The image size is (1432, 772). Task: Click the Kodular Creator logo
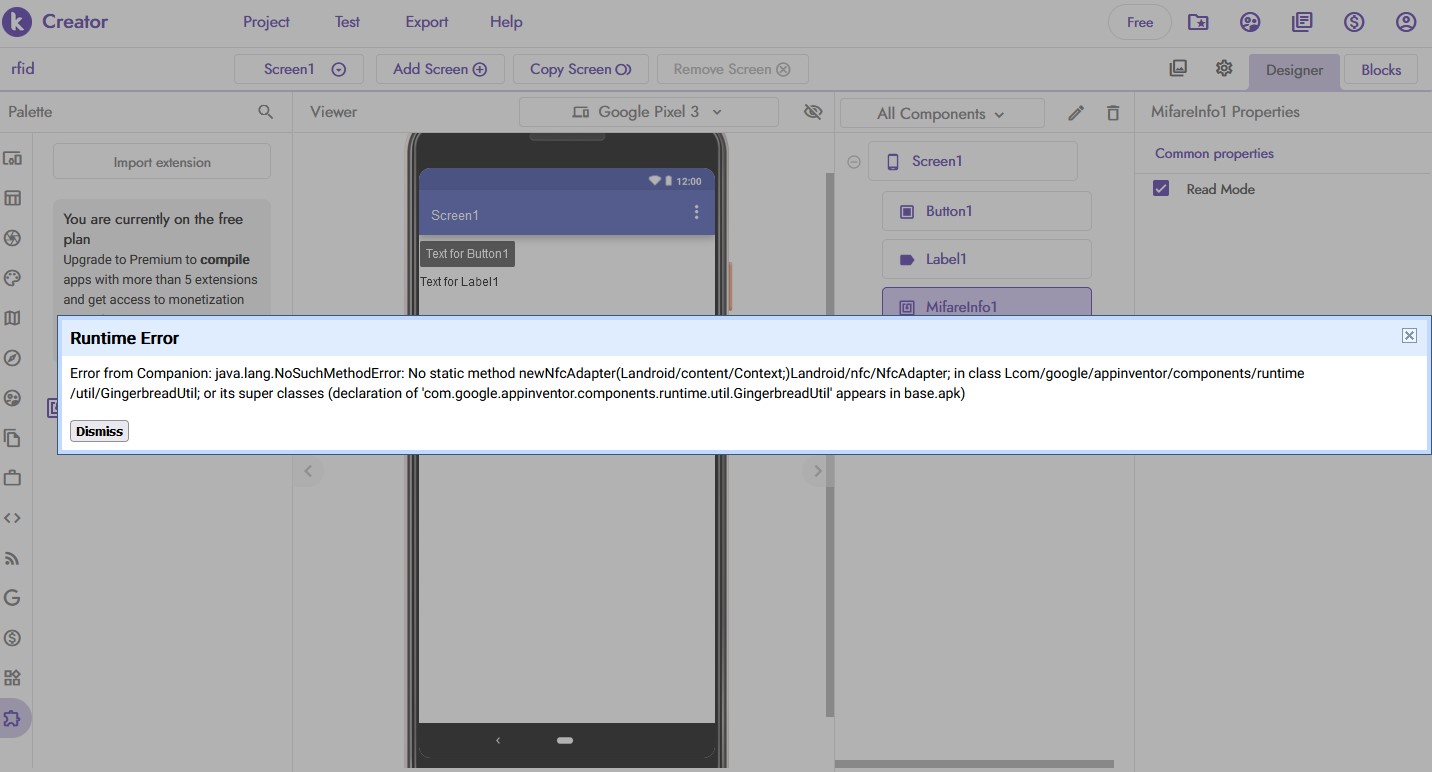tap(56, 21)
